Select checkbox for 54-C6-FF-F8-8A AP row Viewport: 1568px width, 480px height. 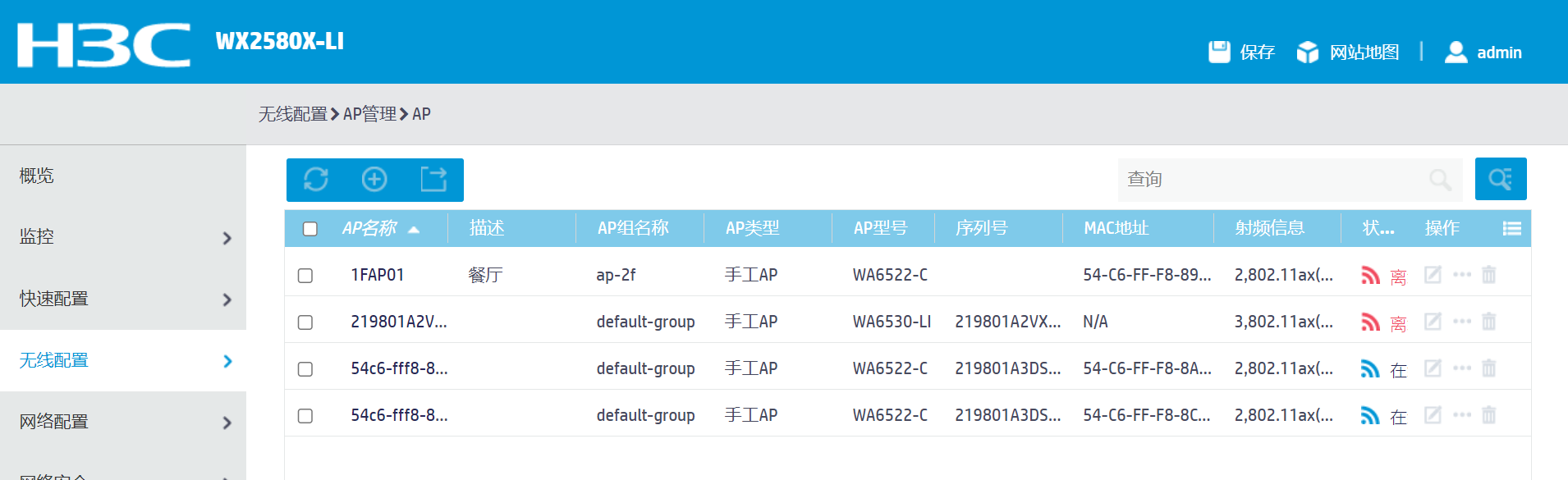305,369
